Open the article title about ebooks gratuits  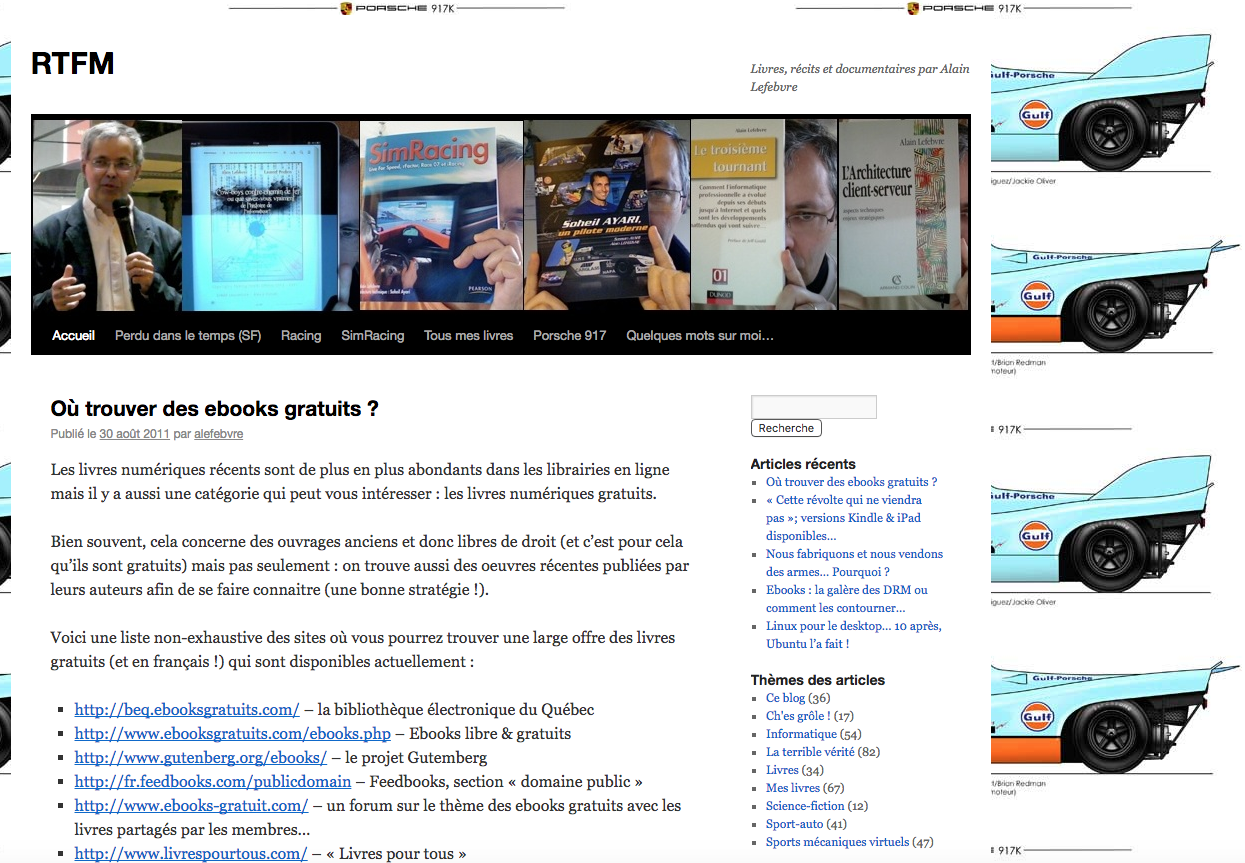(x=214, y=409)
